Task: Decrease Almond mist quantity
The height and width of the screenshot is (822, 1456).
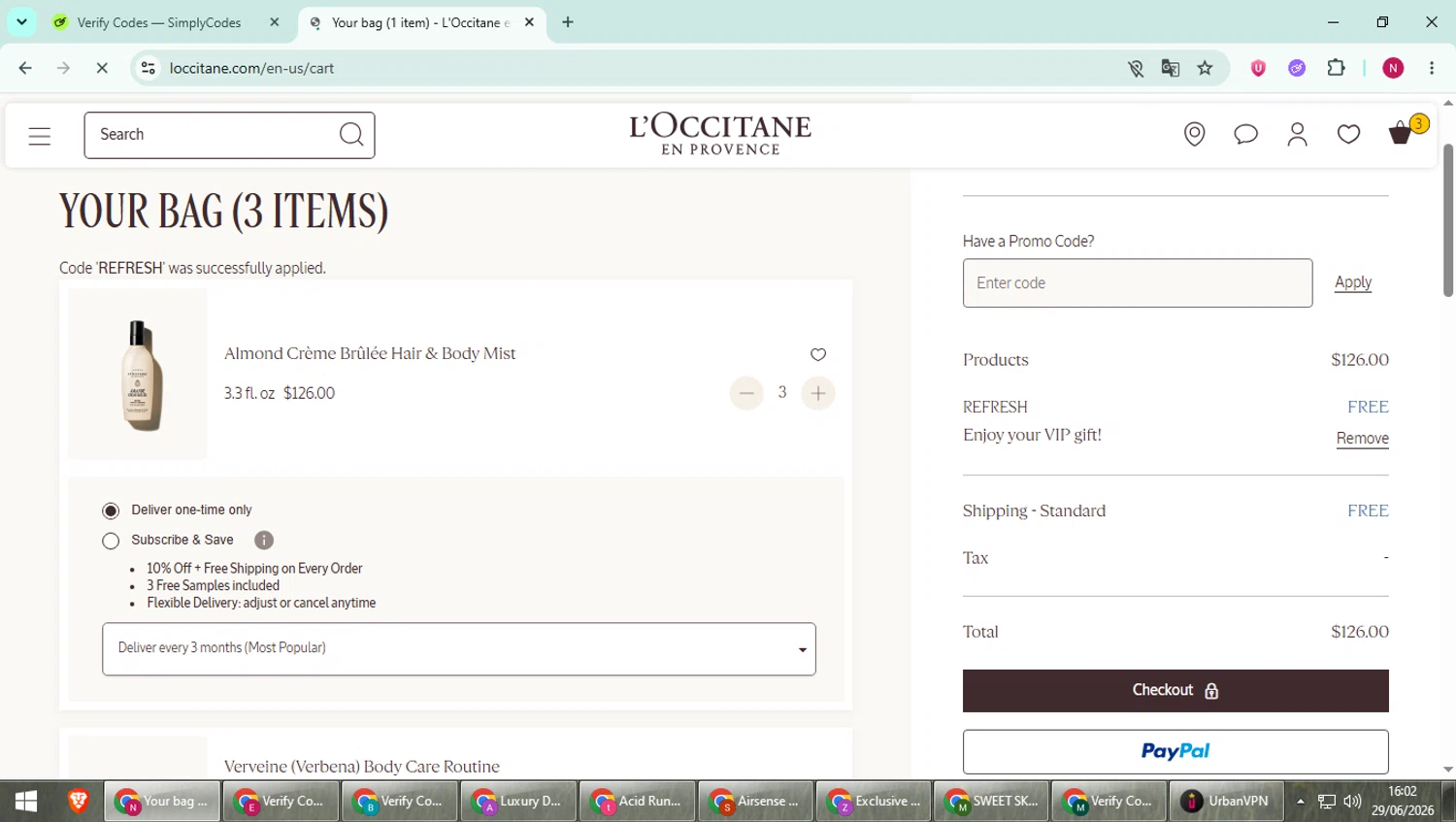Action: [x=746, y=393]
